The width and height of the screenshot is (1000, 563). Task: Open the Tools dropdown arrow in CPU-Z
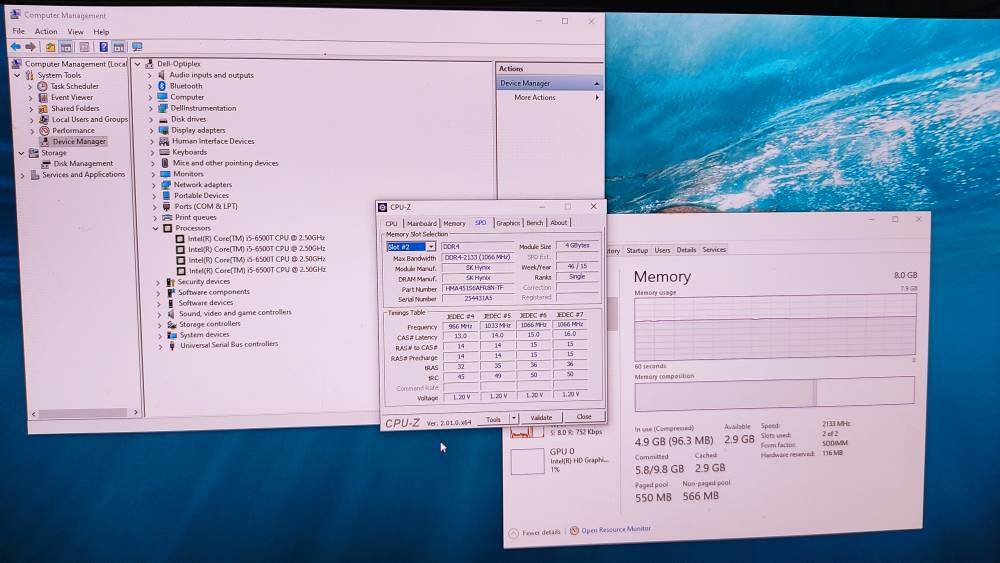pos(514,419)
